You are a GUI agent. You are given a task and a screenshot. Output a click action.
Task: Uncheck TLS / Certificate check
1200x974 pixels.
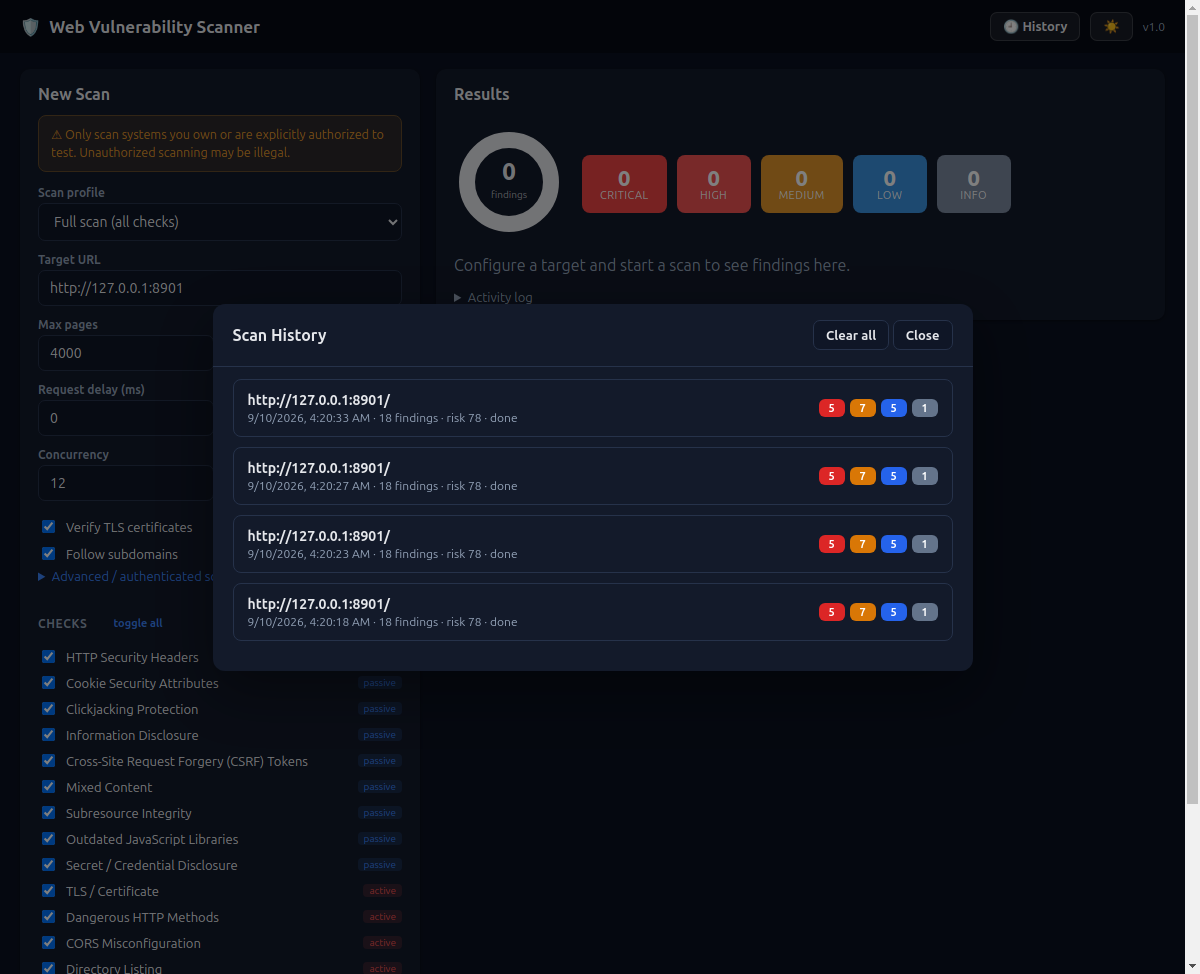pyautogui.click(x=48, y=891)
